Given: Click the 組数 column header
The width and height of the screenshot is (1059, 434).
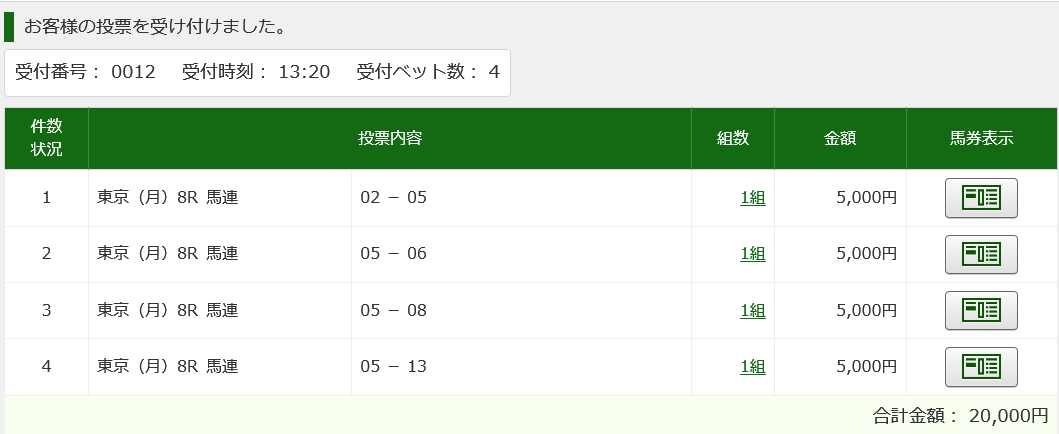Looking at the screenshot, I should pos(732,138).
